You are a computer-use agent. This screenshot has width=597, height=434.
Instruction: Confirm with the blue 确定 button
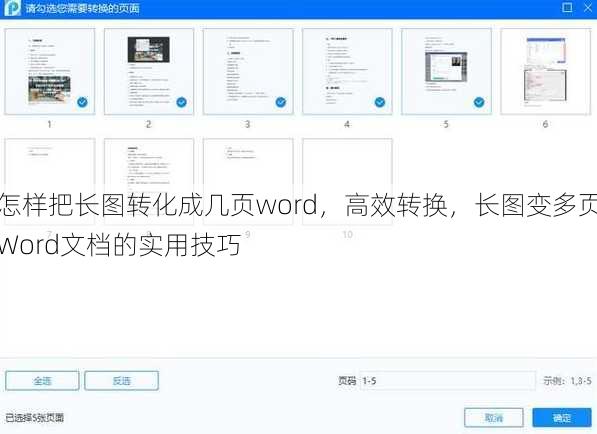[562, 418]
